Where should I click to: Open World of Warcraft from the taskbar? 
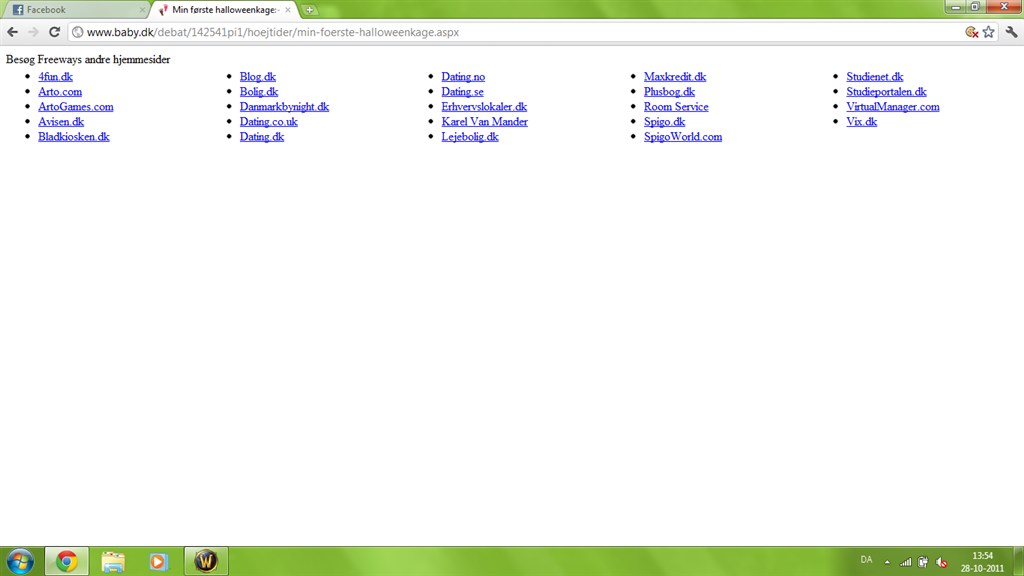tap(206, 561)
